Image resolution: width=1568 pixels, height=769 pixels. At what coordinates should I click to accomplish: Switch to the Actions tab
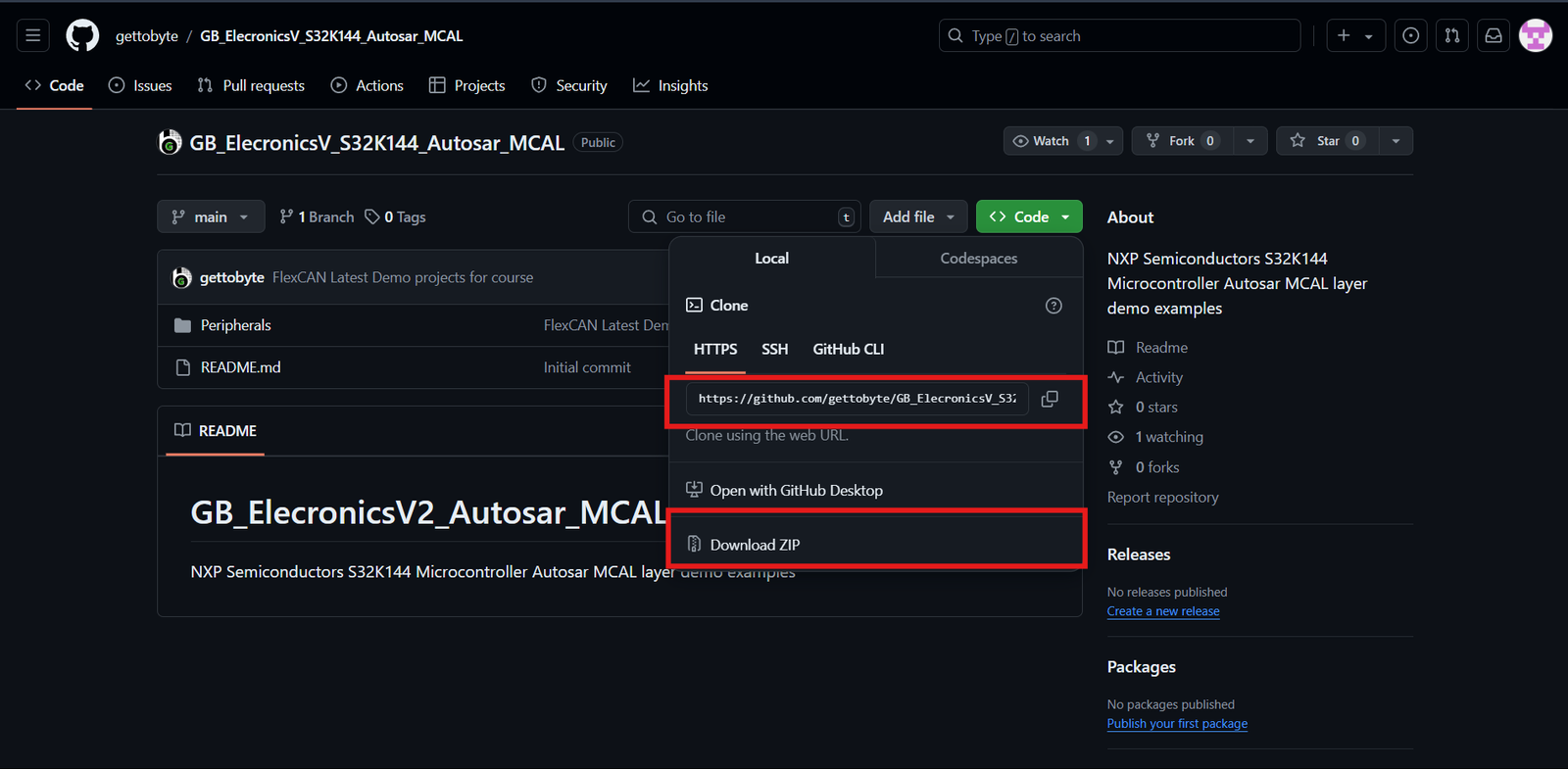tap(367, 85)
